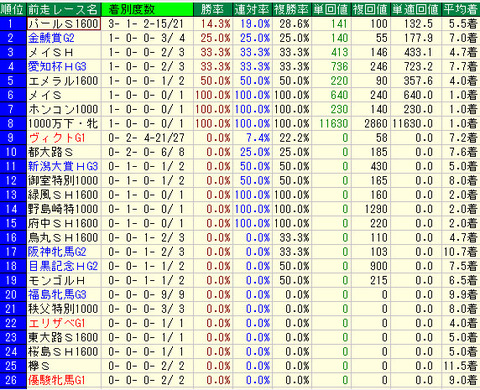
Task: Open the 金鯱賞G2 race link
Action: 51,38
